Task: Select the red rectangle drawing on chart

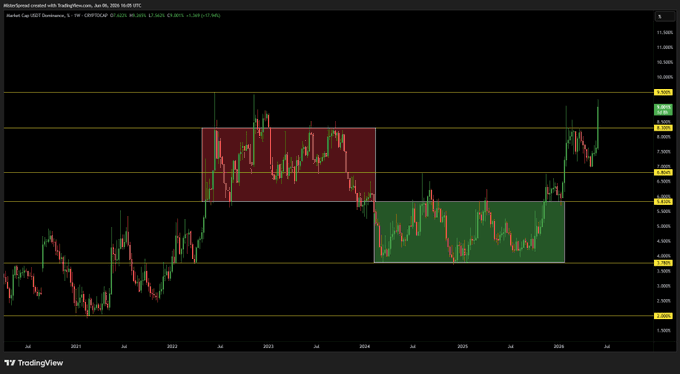Action: pos(288,164)
